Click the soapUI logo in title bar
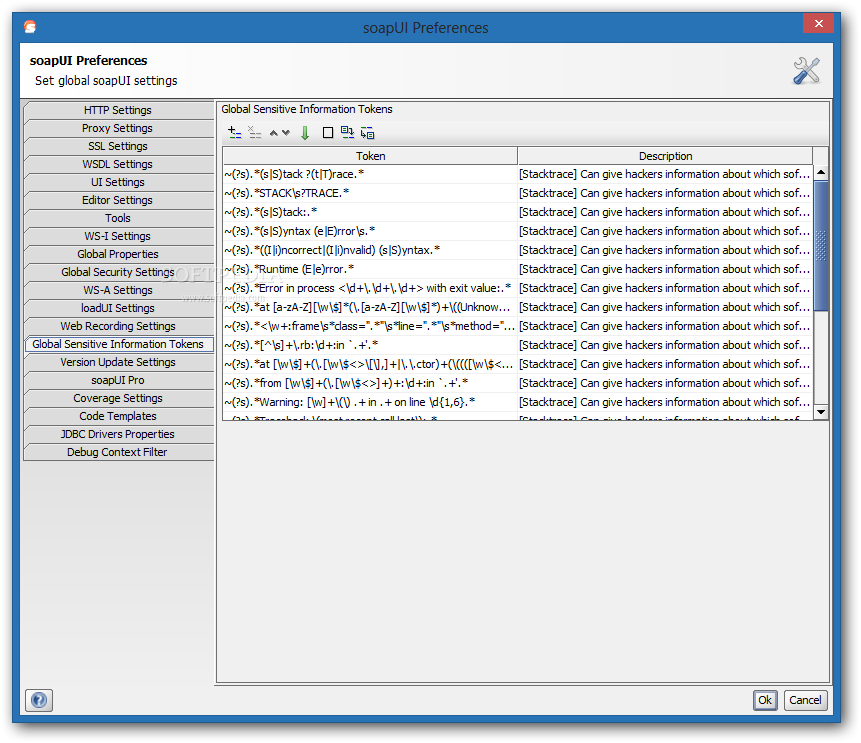Viewport: 861px width, 743px height. point(30,26)
